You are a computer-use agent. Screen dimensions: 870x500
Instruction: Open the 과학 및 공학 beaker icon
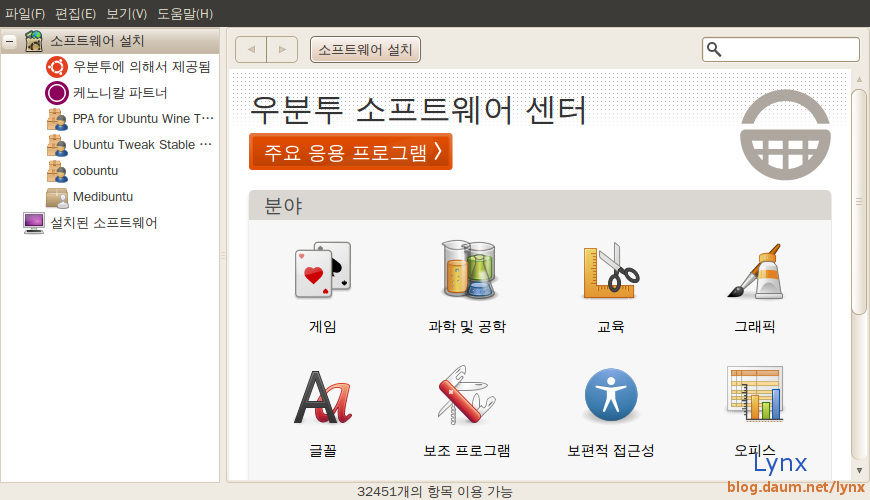pos(468,270)
